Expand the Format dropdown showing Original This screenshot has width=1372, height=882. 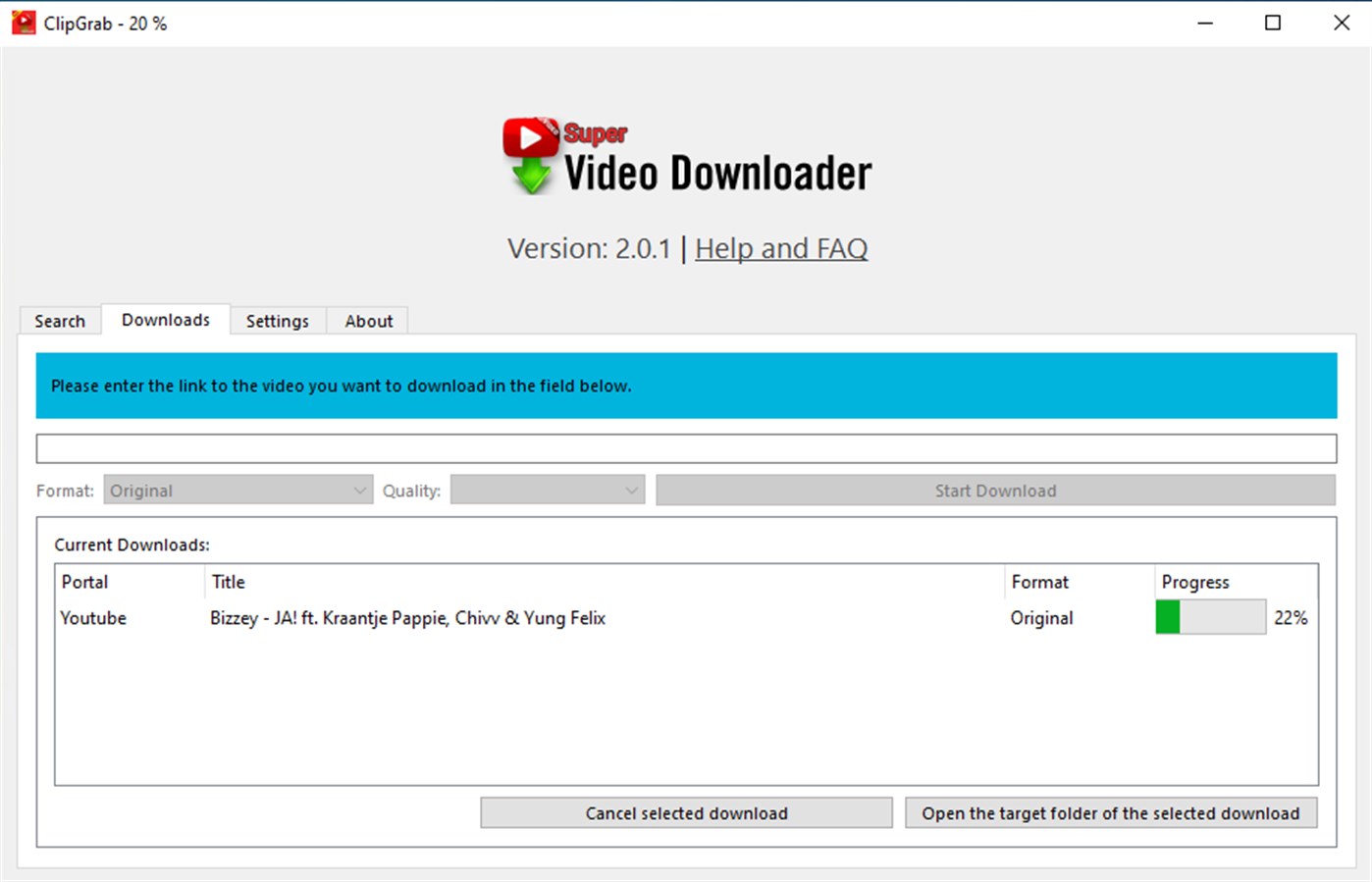238,491
